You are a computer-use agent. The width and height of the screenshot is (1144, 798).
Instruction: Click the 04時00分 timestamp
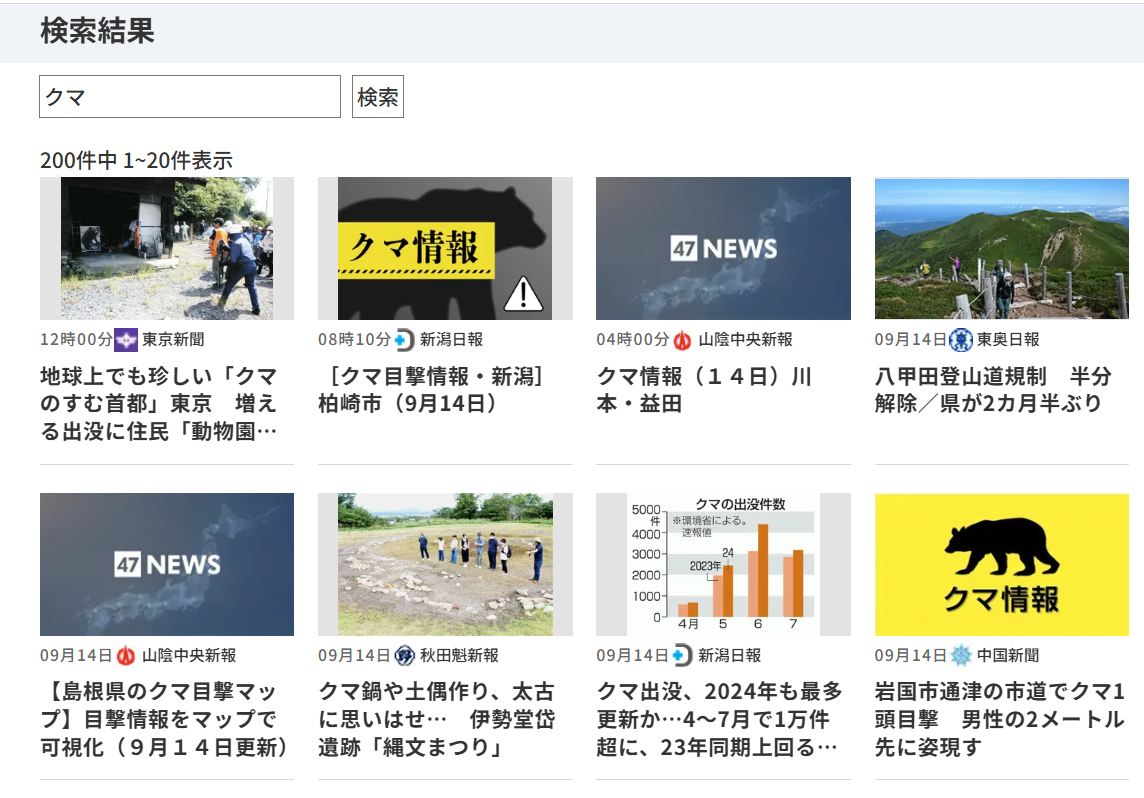(633, 340)
